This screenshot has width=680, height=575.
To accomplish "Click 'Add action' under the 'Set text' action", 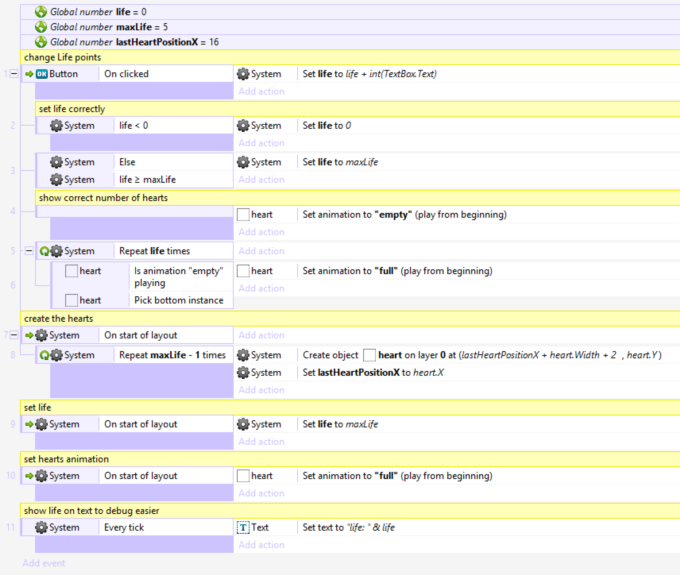I will [261, 545].
